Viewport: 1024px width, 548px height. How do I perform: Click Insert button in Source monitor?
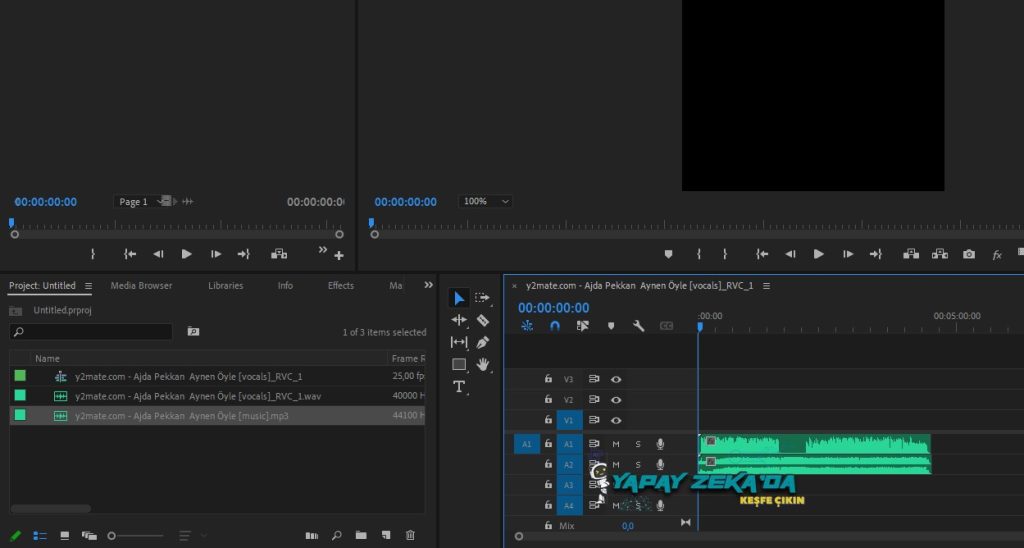pyautogui.click(x=279, y=254)
